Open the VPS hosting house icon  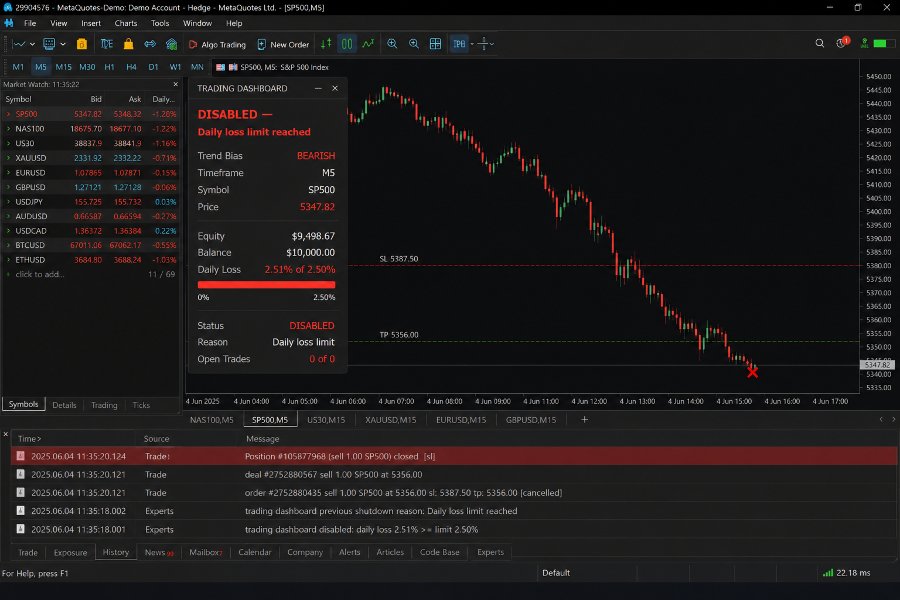click(171, 44)
